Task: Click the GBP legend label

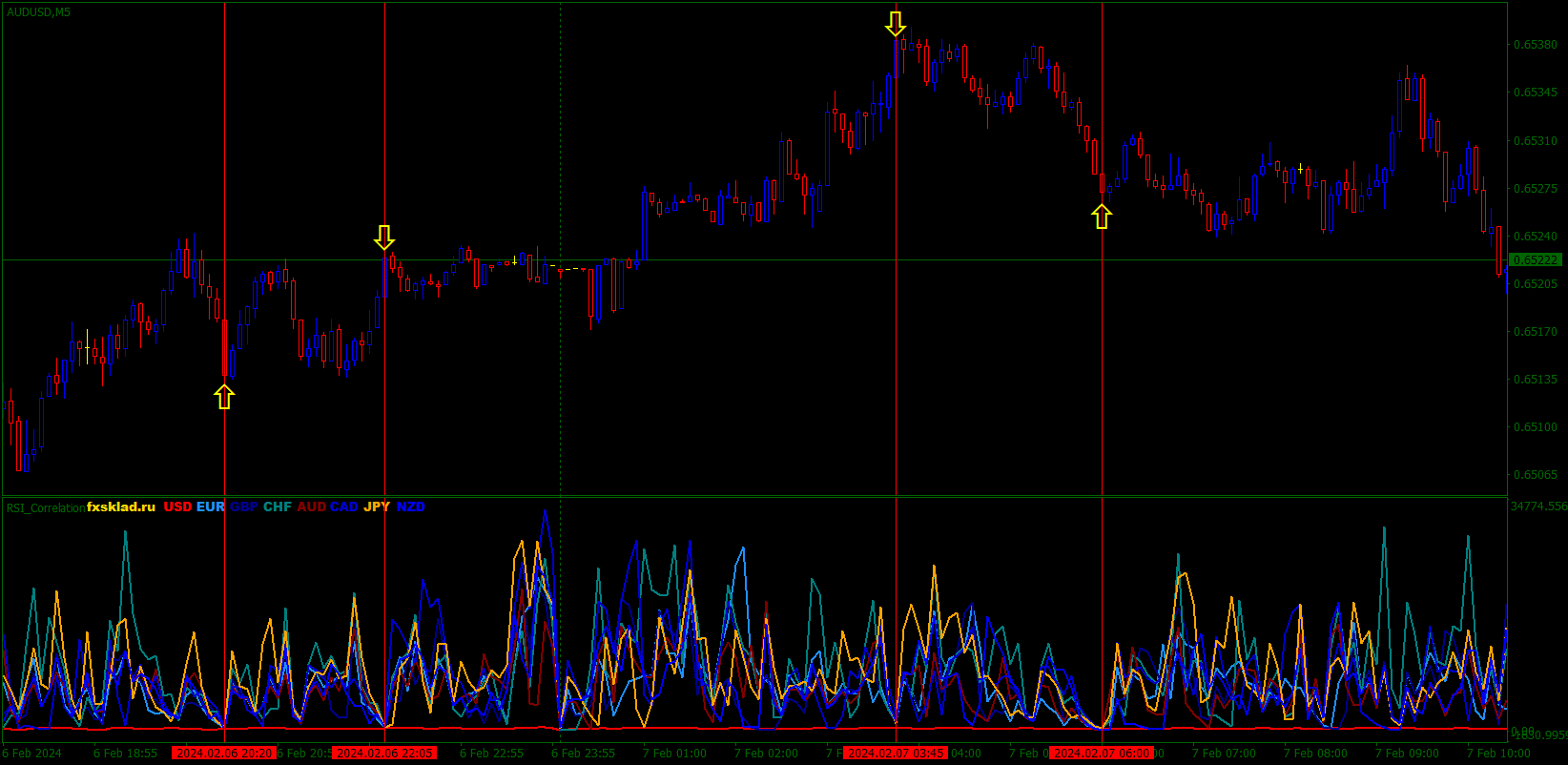Action: 244,507
